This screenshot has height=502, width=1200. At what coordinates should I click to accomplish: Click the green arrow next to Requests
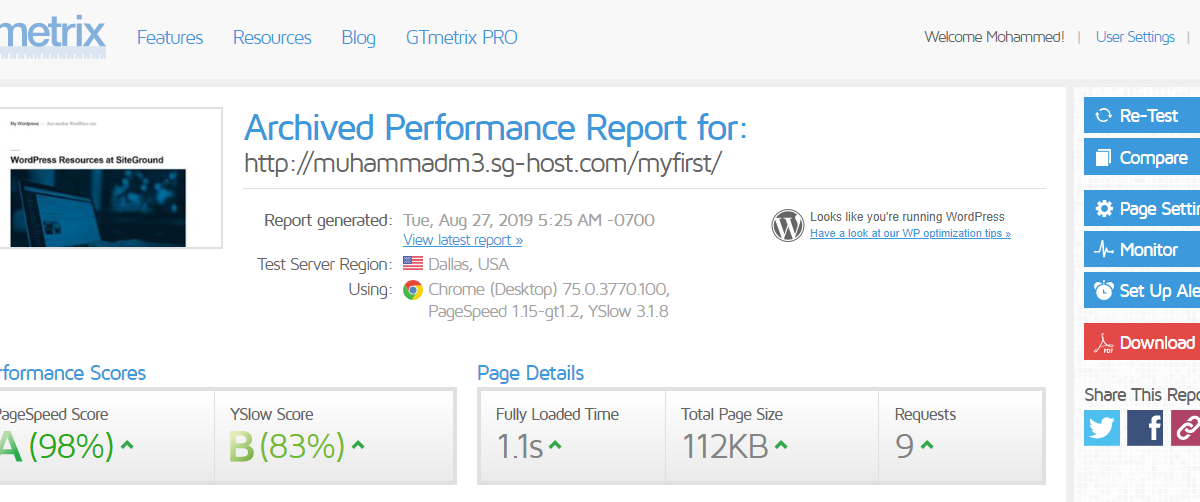tap(927, 445)
